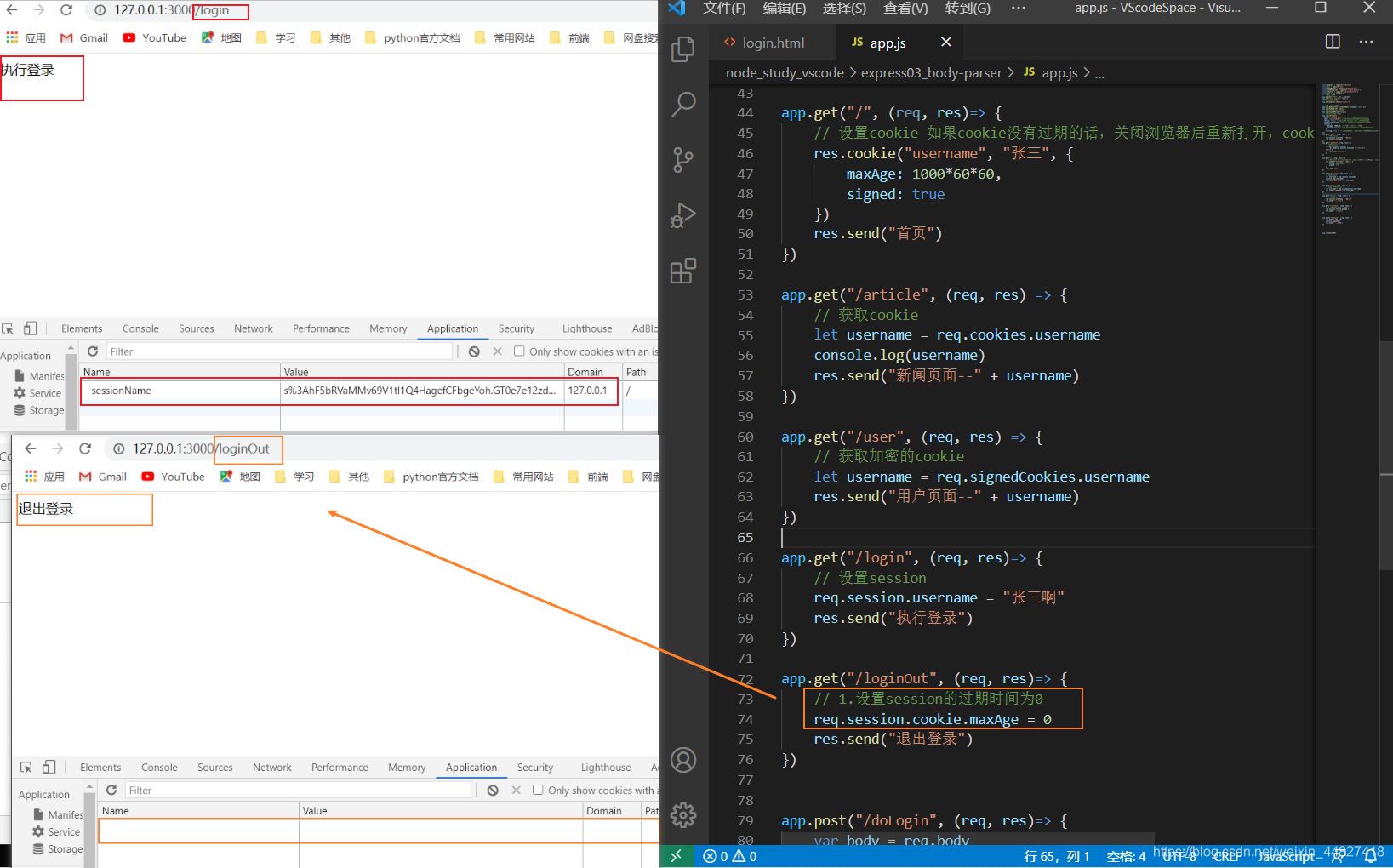Reload the lower browser page at /loginOut

click(85, 448)
